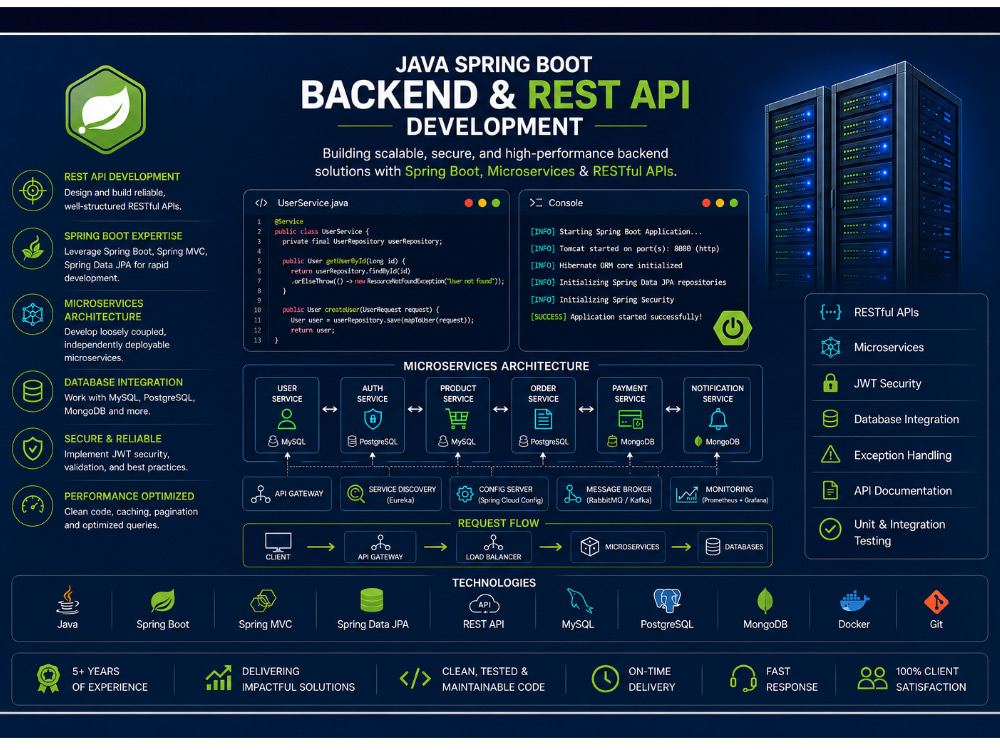Click the Tomcat started on port log line
1000x750 pixels.
coord(624,249)
